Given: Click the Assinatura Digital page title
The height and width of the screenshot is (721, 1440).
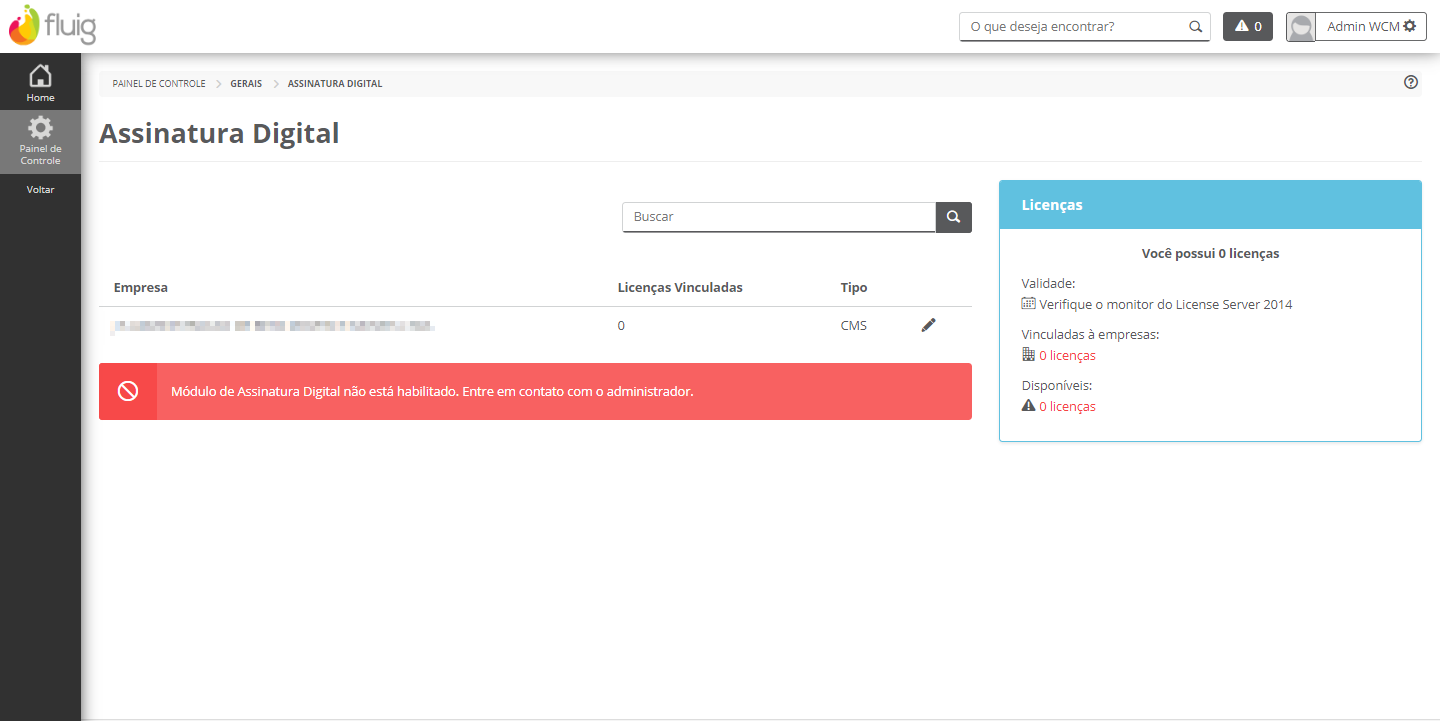Looking at the screenshot, I should coord(219,133).
